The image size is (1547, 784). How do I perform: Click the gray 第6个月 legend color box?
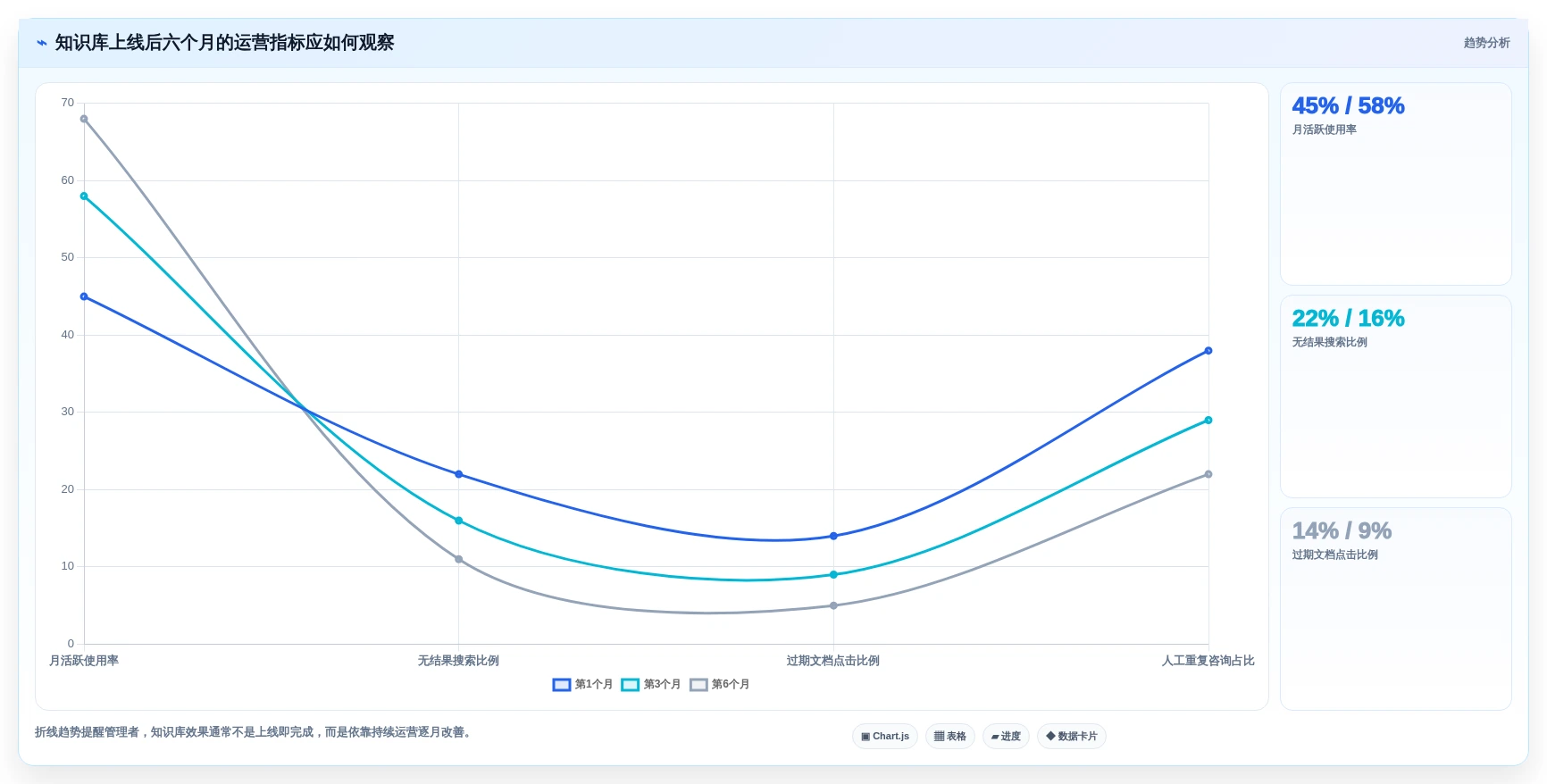click(x=698, y=685)
